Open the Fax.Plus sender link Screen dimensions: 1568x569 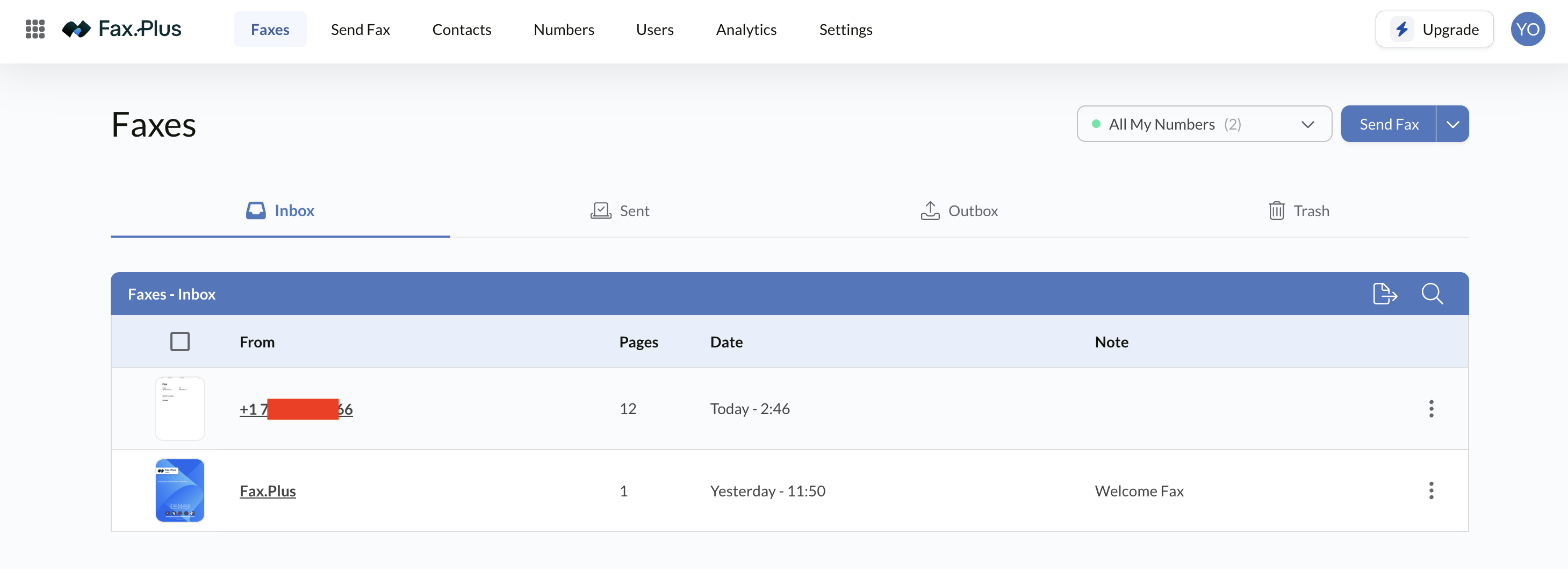268,491
